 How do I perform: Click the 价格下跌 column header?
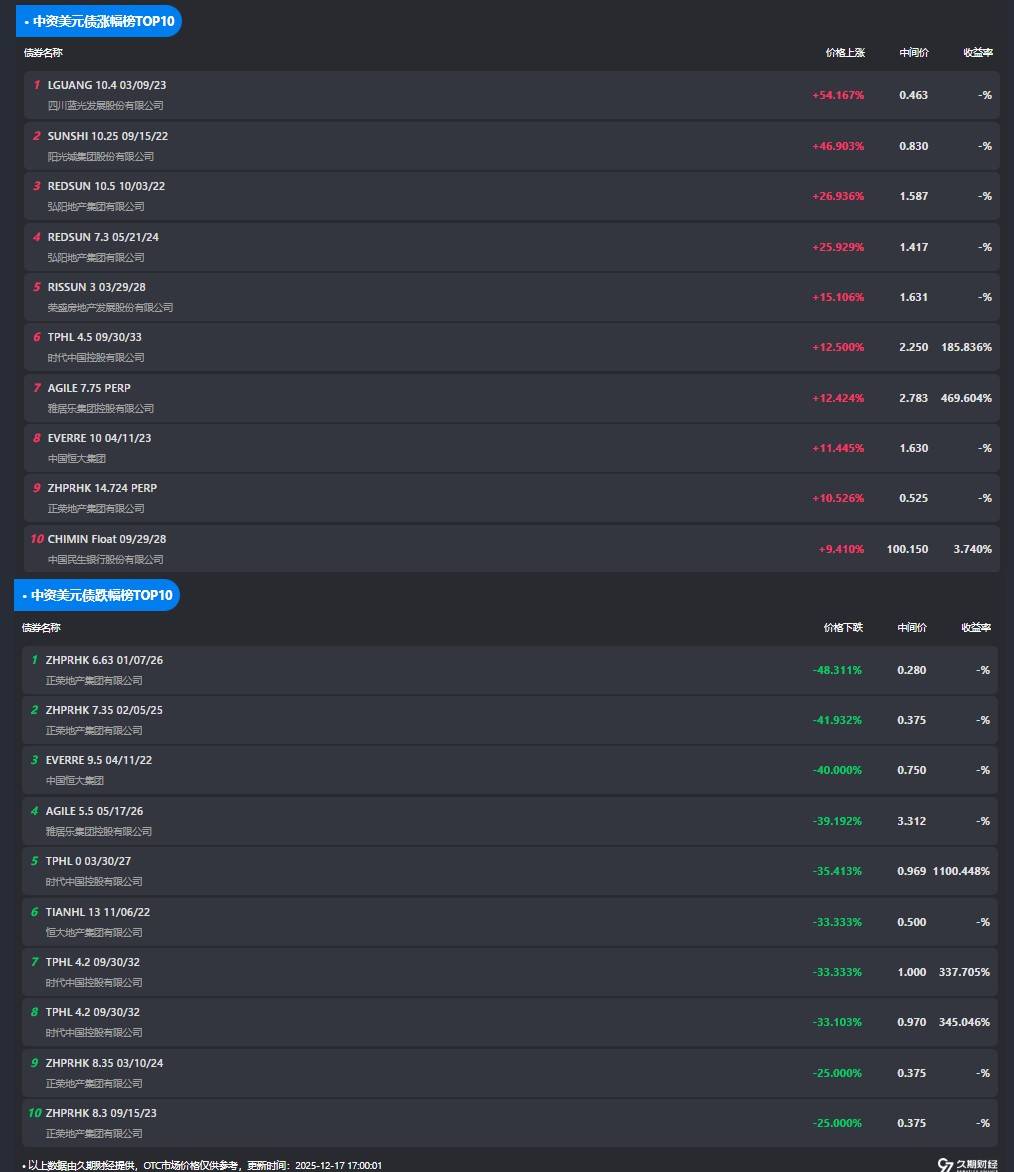[x=843, y=628]
